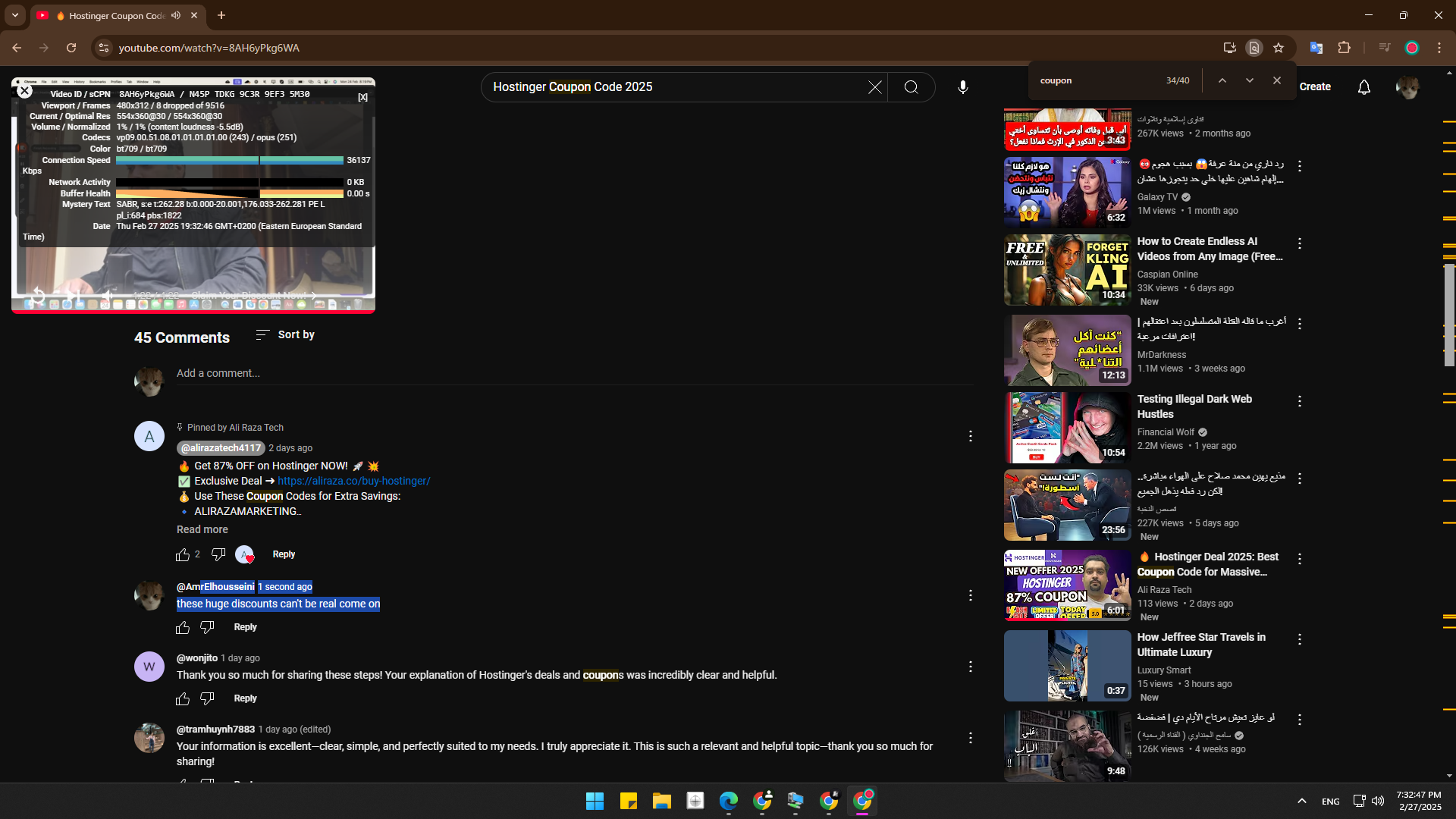Like the wonjito comment
The width and height of the screenshot is (1456, 819).
click(183, 699)
